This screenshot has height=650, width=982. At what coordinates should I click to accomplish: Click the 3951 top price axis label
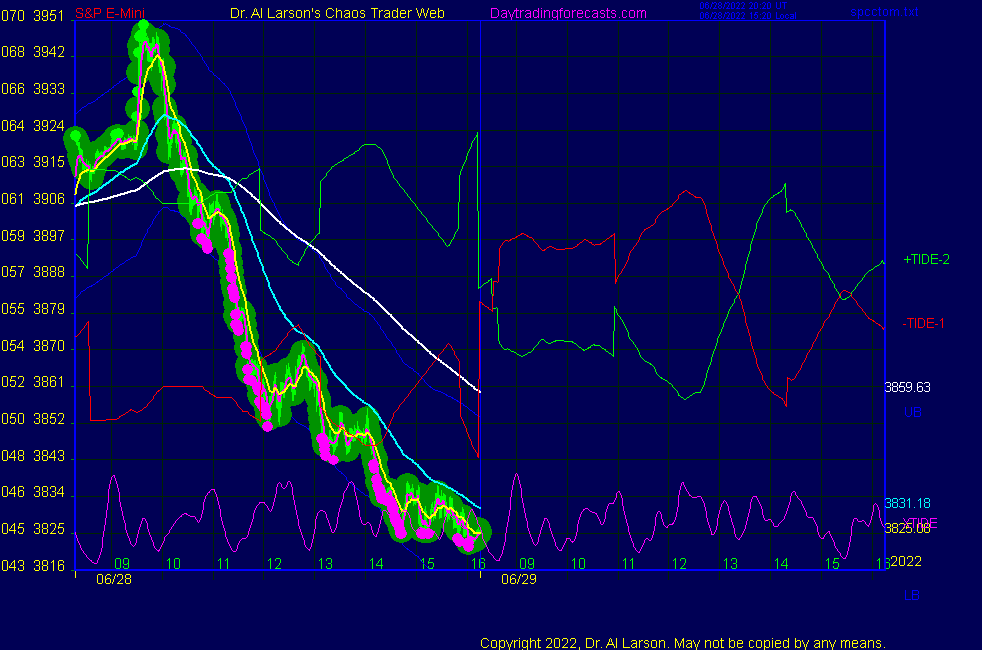[50, 15]
